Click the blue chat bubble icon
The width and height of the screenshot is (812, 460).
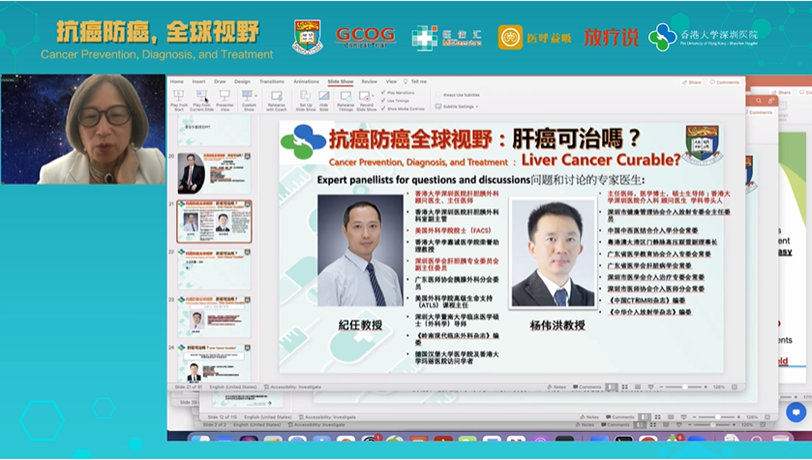(x=796, y=412)
